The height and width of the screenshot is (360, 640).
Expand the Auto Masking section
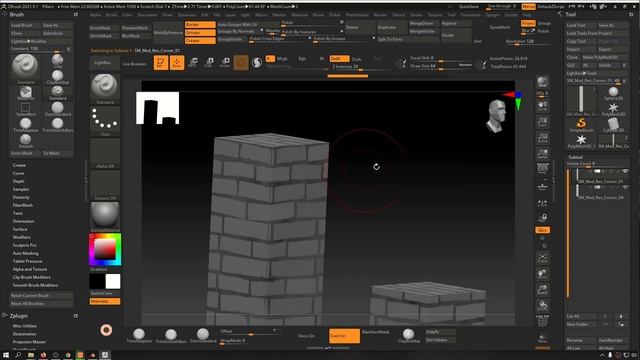click(25, 253)
